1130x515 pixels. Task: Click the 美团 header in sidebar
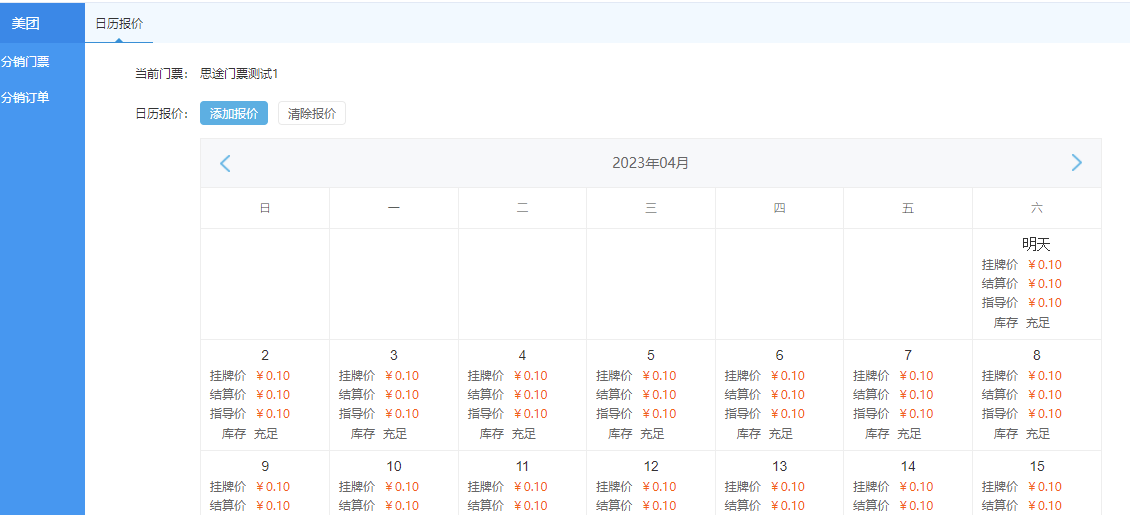(26, 23)
